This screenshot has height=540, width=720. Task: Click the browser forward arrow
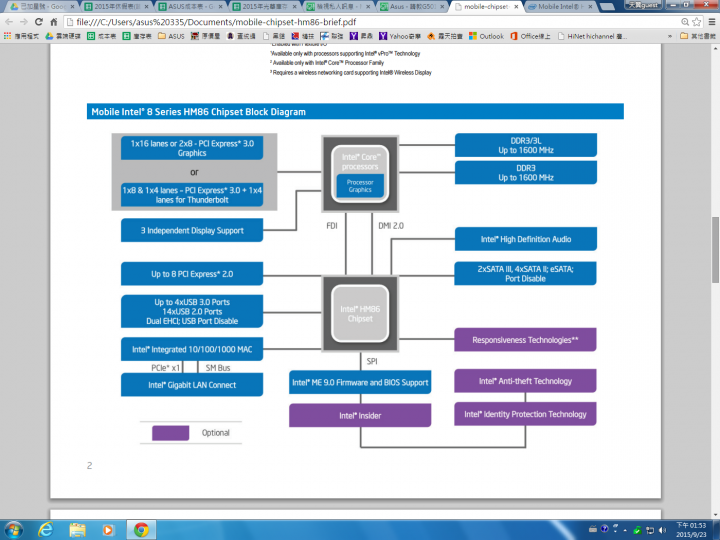24,22
